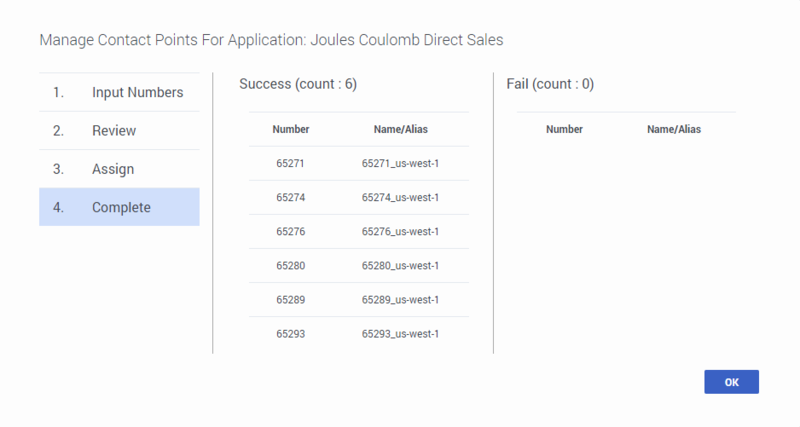Select the alias 65289_us-west-1
This screenshot has width=800, height=427.
(400, 300)
